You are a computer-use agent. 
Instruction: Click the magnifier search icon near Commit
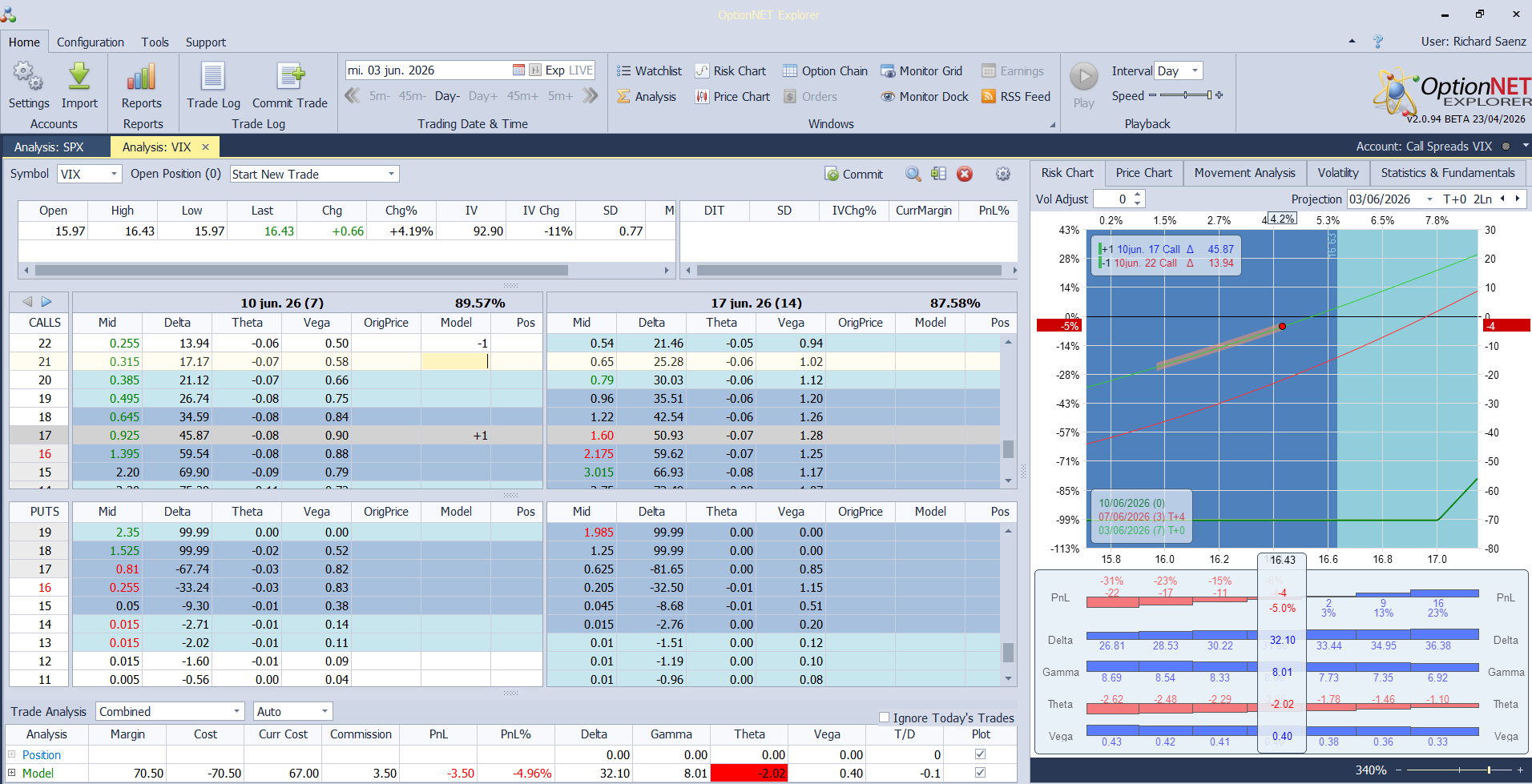tap(913, 174)
